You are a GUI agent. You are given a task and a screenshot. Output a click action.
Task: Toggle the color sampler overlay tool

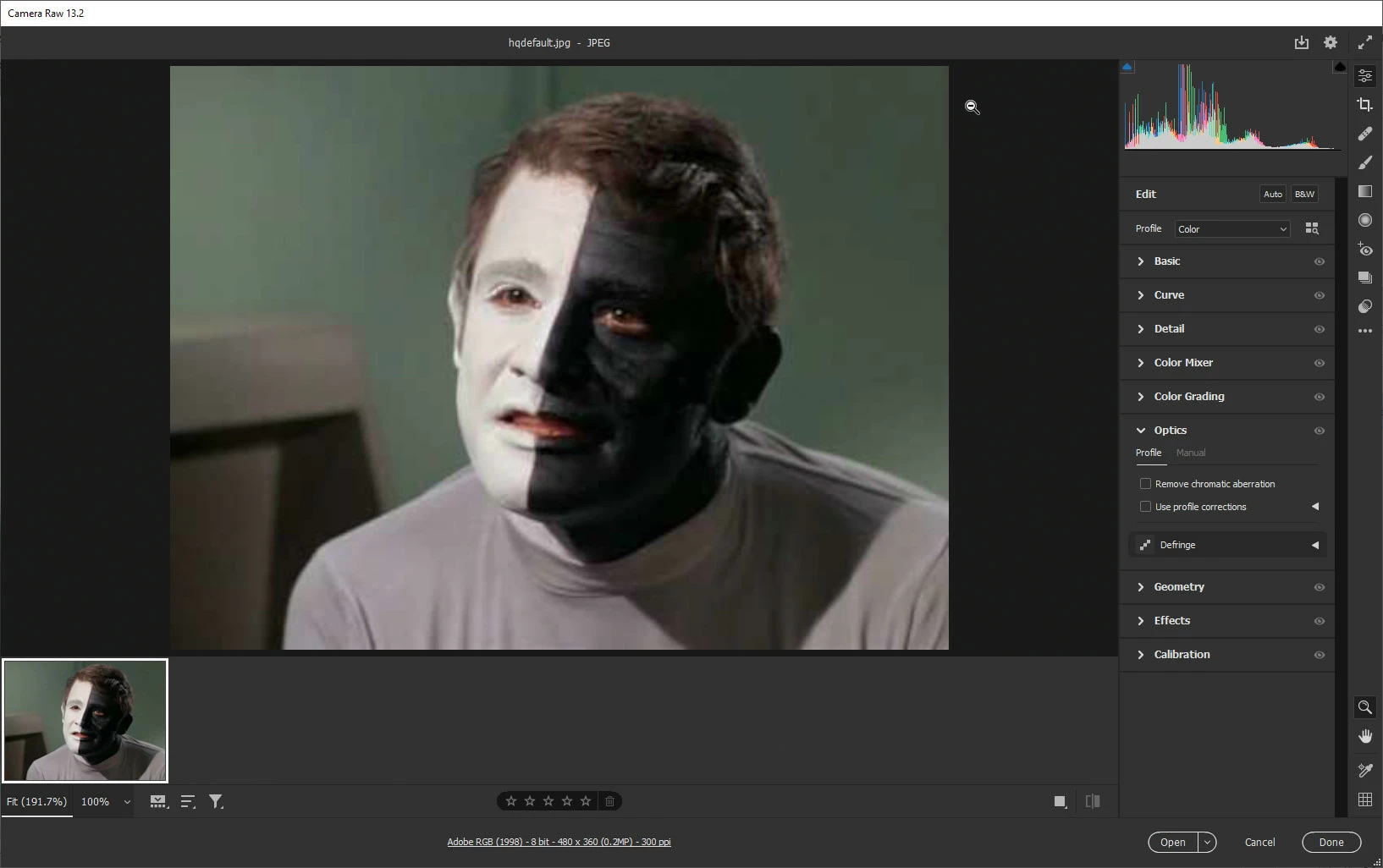[1364, 770]
